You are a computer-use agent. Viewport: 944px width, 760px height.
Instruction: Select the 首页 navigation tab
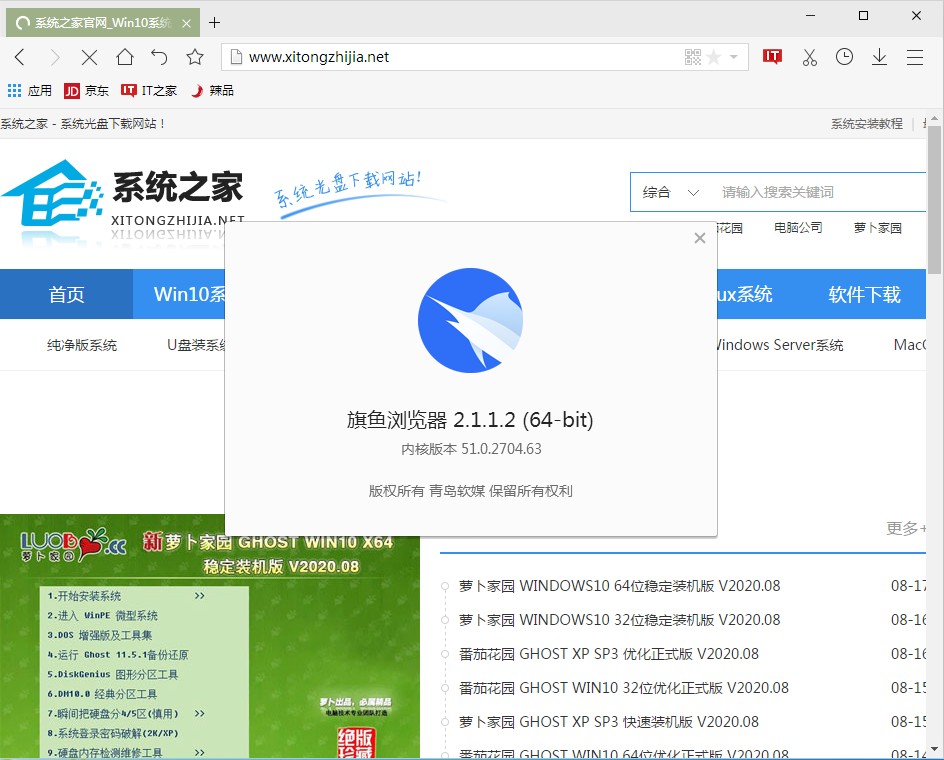coord(67,294)
